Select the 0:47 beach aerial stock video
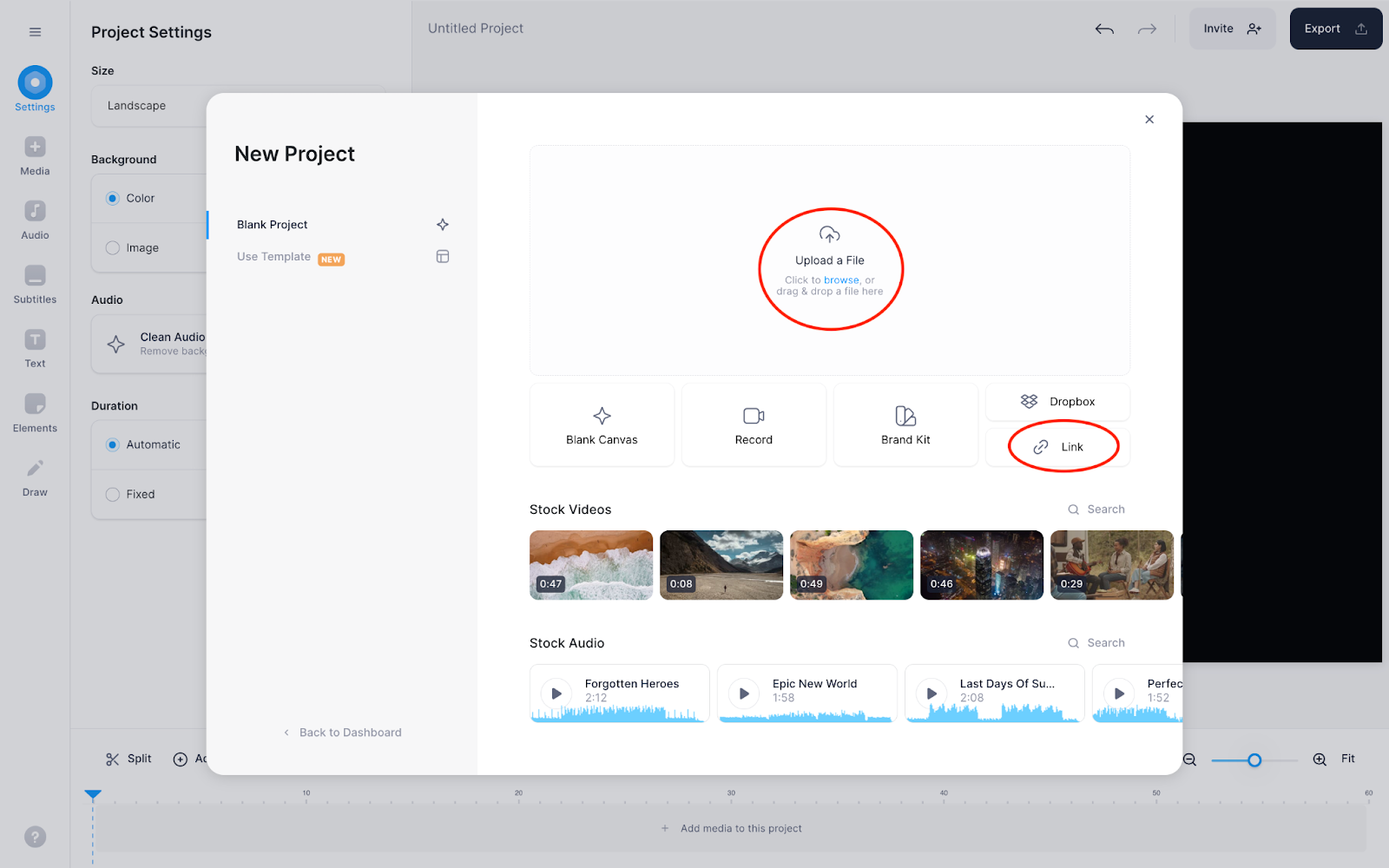Viewport: 1389px width, 868px height. click(x=591, y=565)
